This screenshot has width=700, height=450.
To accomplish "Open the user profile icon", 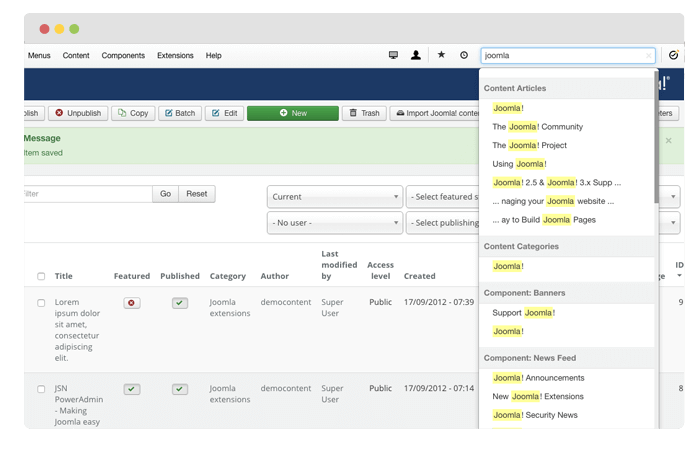I will (x=416, y=55).
